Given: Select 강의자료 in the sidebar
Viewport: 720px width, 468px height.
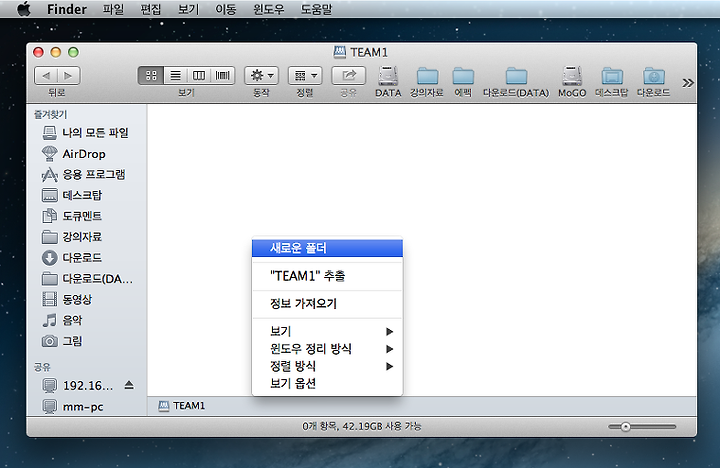Looking at the screenshot, I should coord(87,237).
